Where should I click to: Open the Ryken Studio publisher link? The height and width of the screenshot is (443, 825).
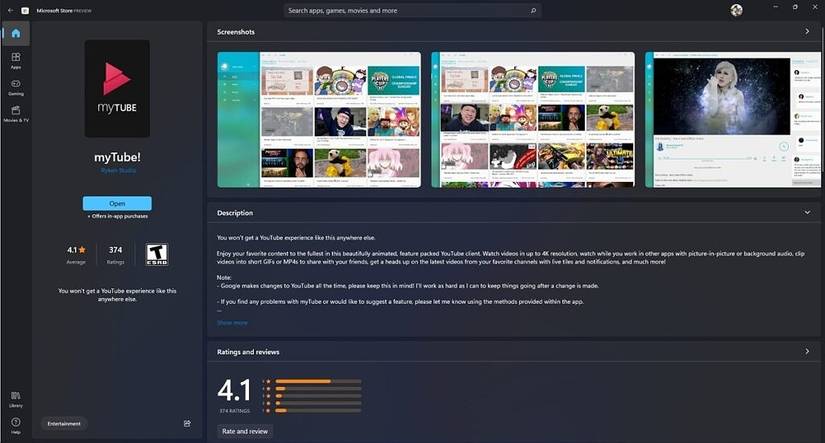tap(118, 170)
